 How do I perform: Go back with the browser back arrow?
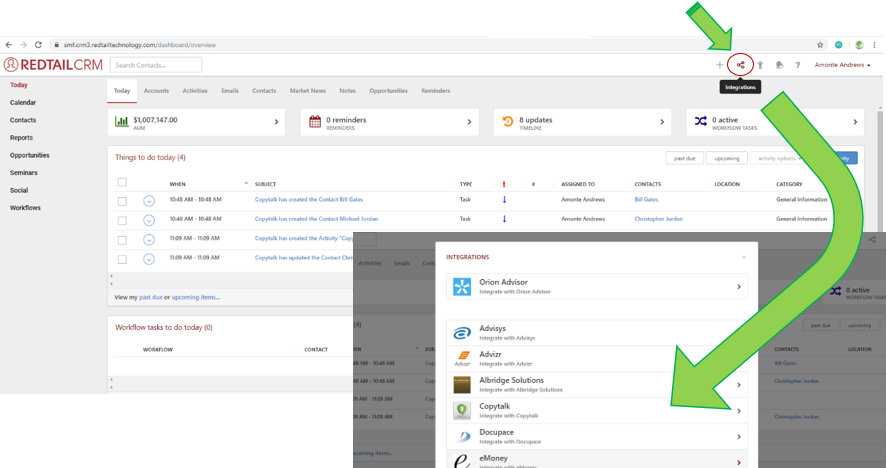pos(8,45)
